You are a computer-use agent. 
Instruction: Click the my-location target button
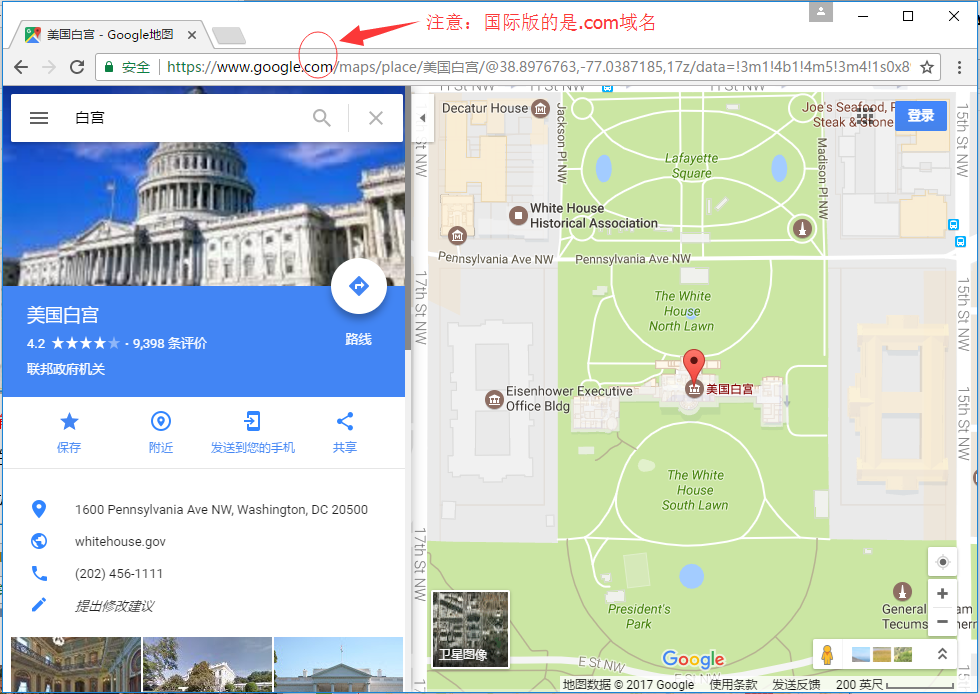click(942, 562)
